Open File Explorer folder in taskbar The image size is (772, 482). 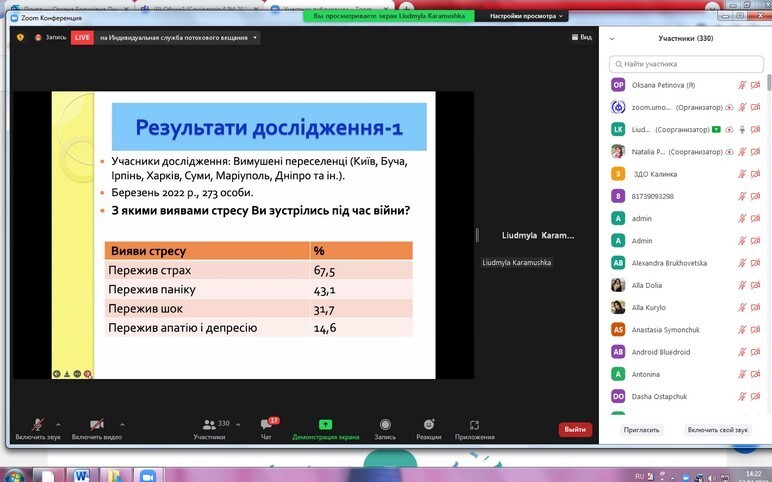coord(114,476)
